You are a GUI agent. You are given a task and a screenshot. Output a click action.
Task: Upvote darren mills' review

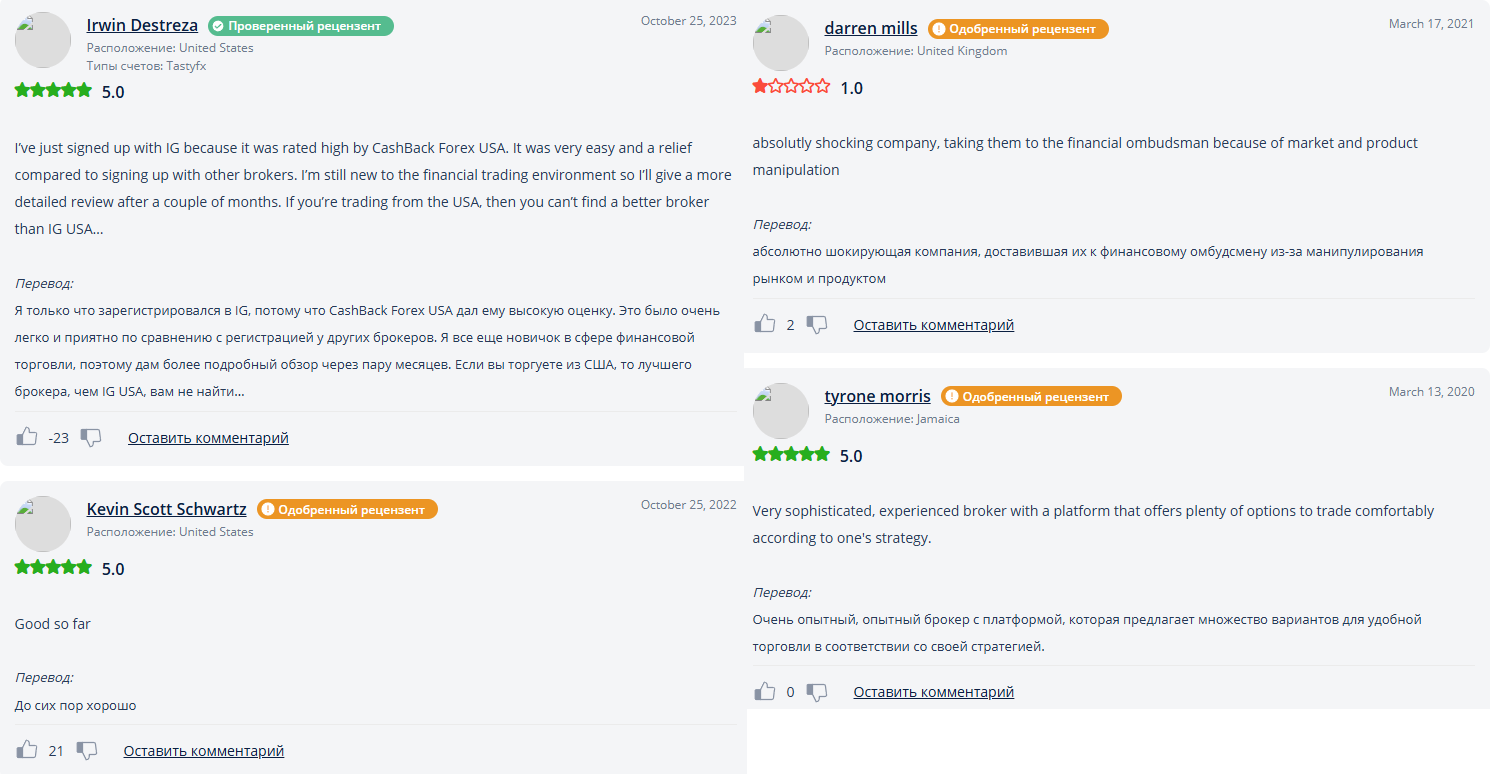[x=765, y=324]
